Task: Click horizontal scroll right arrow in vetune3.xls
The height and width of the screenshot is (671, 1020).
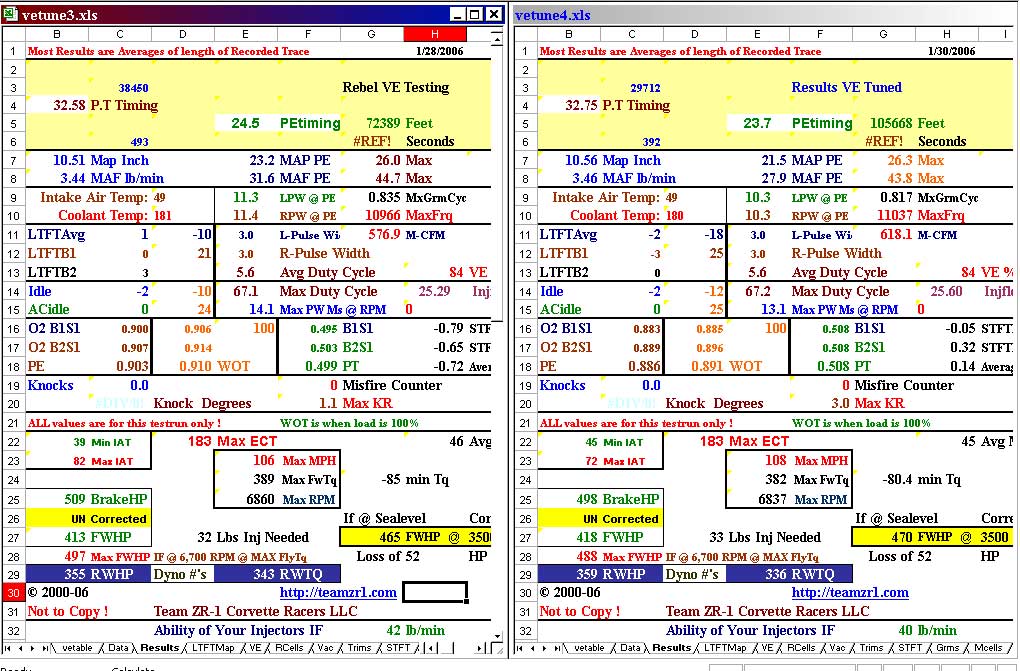Action: pyautogui.click(x=481, y=648)
